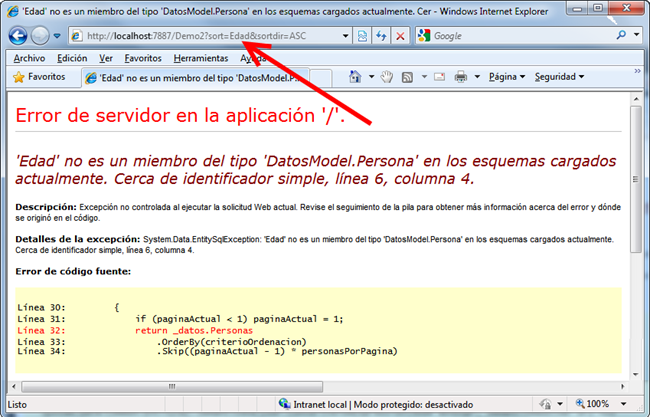The image size is (650, 417).
Task: Click 'Línea 34:' Skip code line
Action: click(x=207, y=352)
